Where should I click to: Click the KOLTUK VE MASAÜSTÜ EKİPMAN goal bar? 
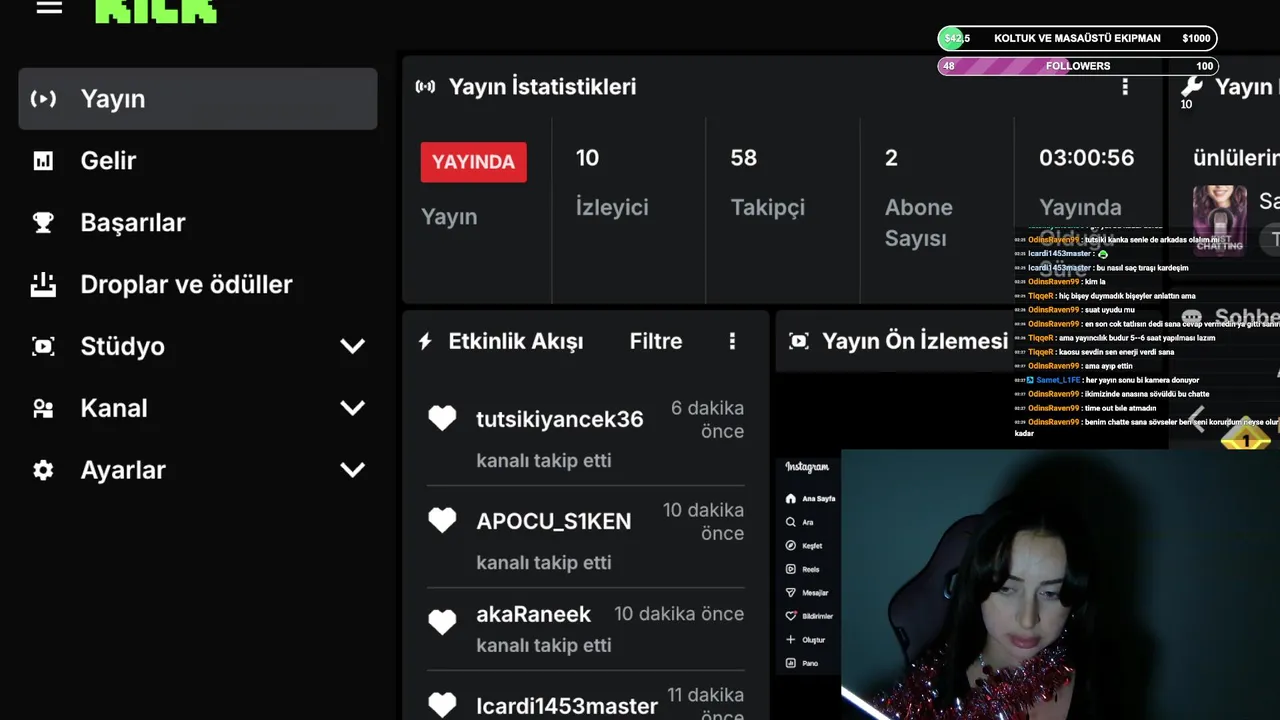[1077, 38]
